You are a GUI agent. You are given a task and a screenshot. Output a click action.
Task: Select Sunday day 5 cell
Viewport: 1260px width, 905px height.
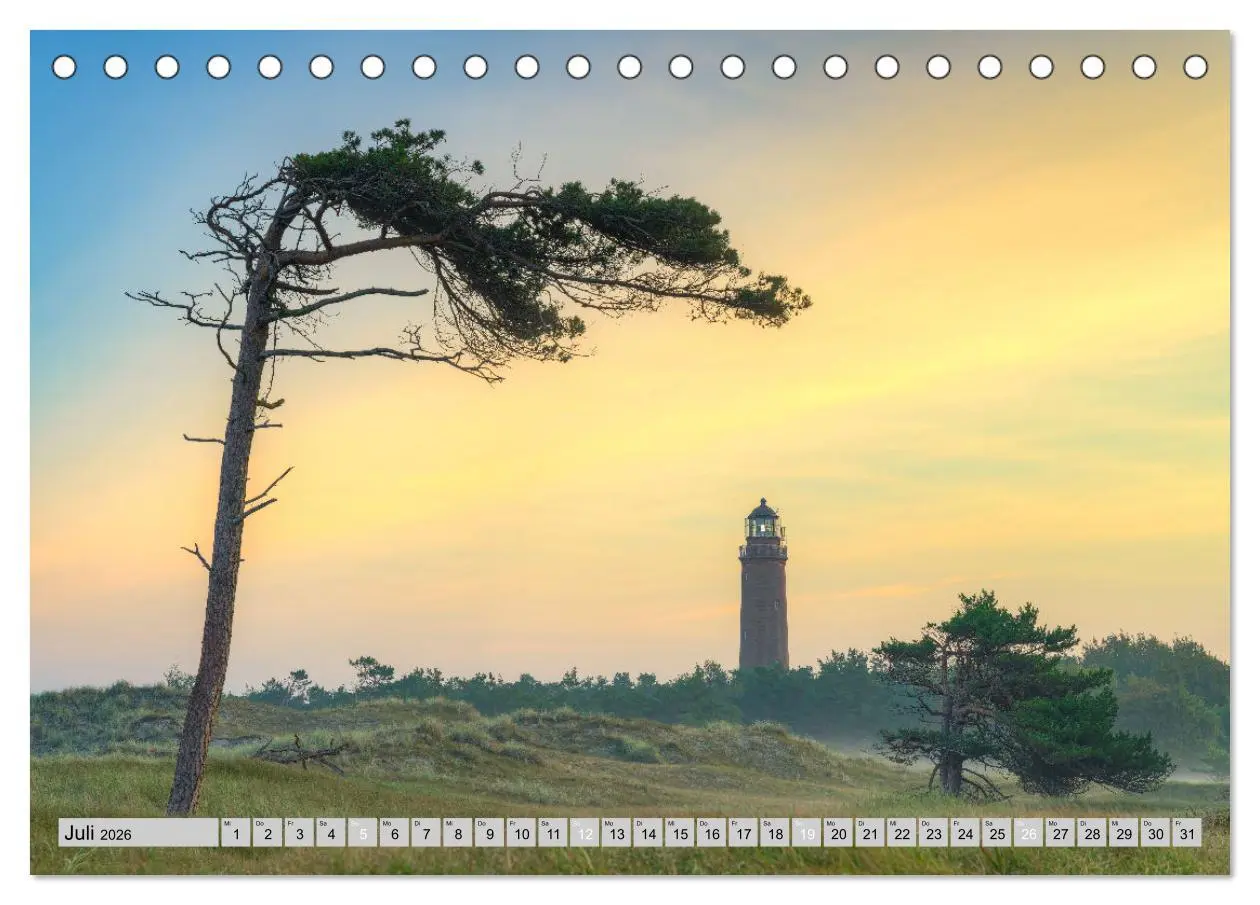[x=363, y=833]
